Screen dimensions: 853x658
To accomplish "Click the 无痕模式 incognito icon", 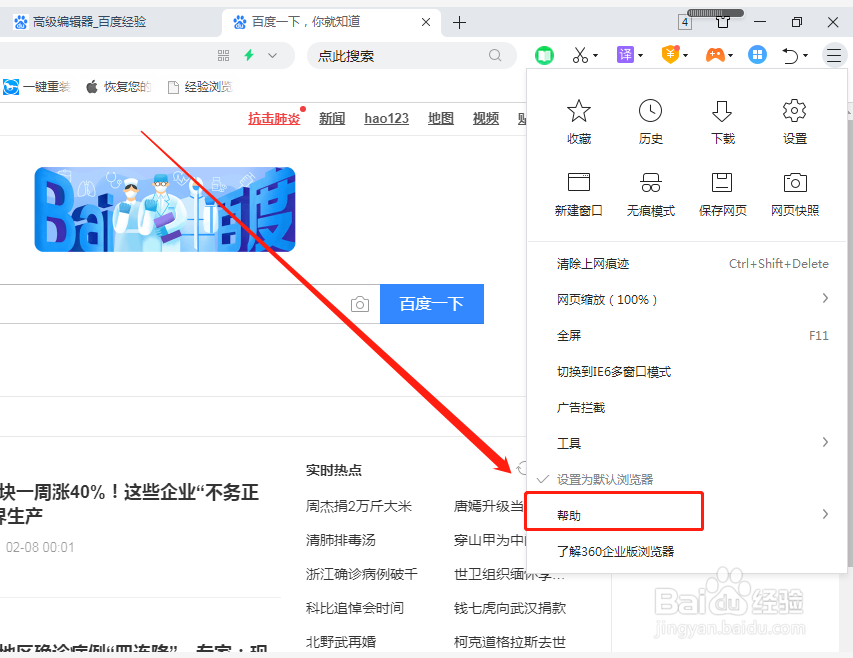I will [x=650, y=182].
